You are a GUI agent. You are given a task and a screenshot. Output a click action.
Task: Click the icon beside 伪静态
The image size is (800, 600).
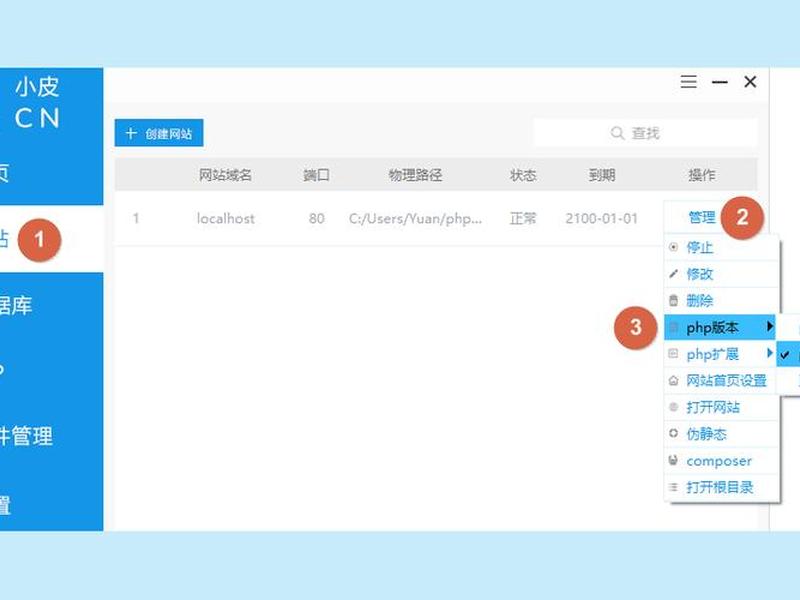click(x=673, y=434)
